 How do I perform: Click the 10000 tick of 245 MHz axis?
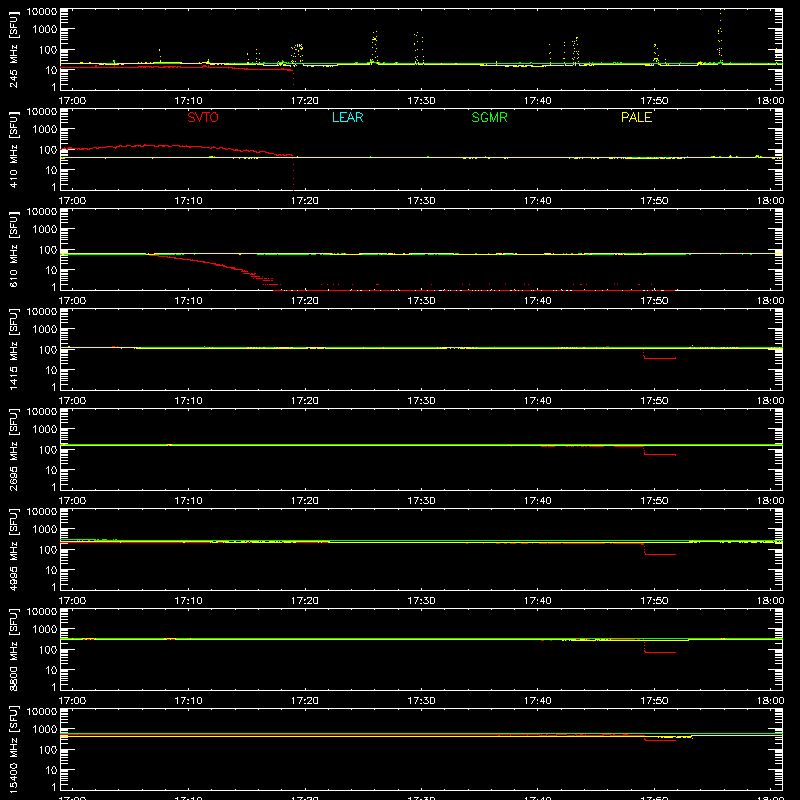(42, 12)
